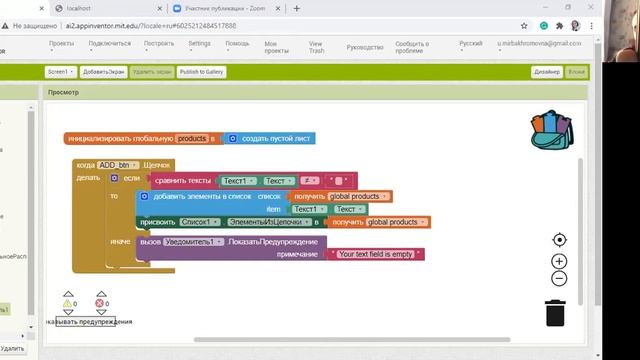
Task: Go to previous error with up arrow
Action: 101,294
